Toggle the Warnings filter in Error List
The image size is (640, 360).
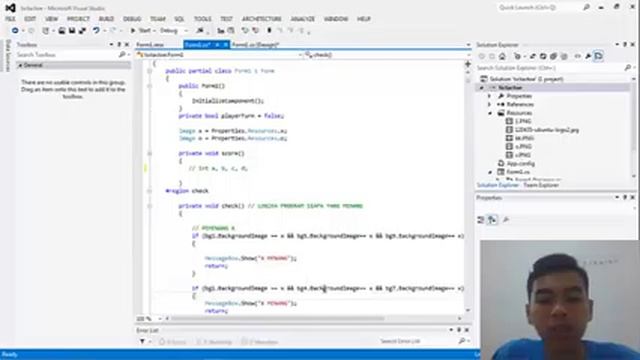click(x=215, y=342)
